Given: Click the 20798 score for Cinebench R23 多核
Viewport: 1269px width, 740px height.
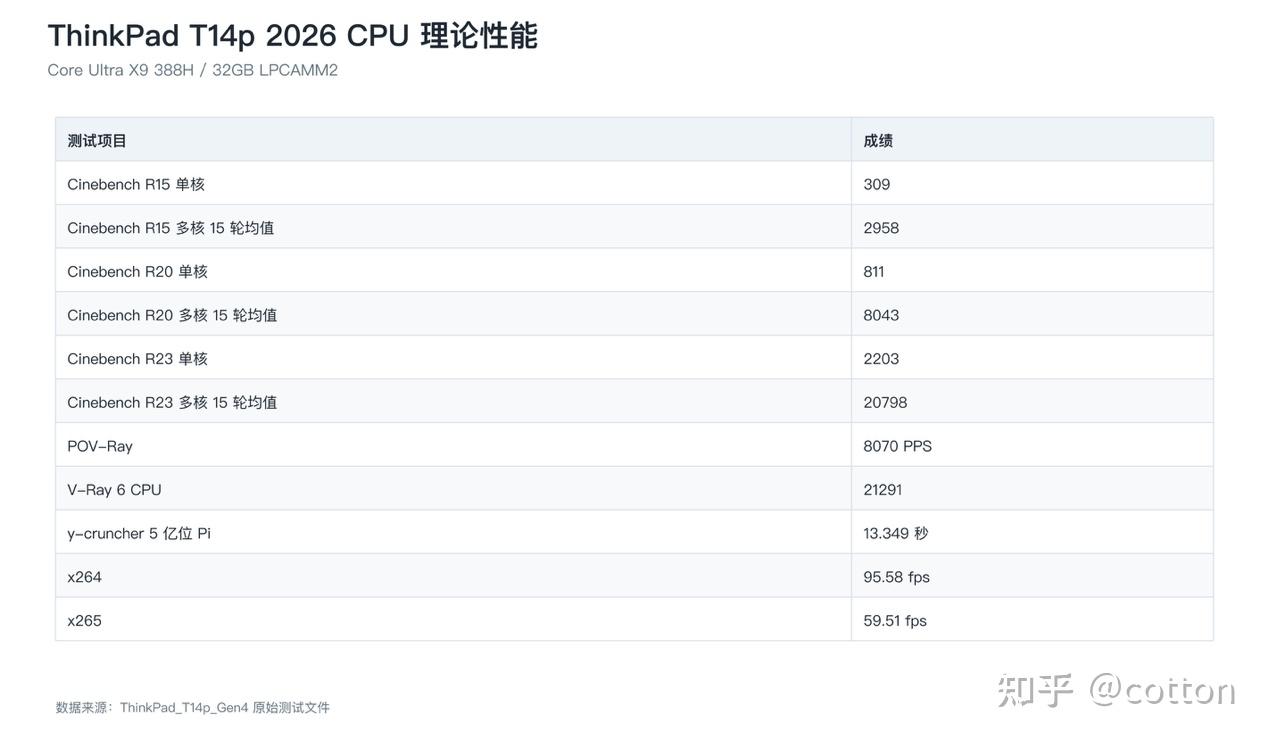Looking at the screenshot, I should point(885,402).
